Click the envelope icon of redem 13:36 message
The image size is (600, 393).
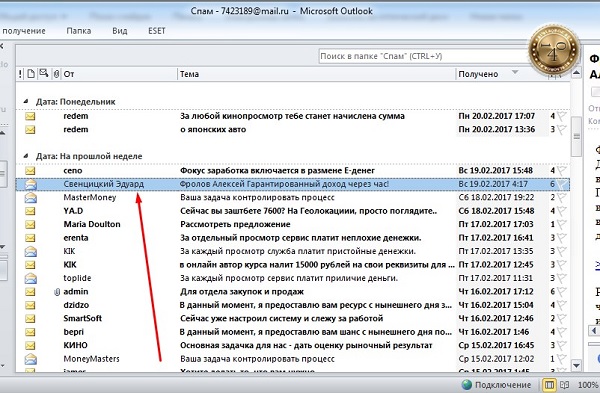pos(30,130)
